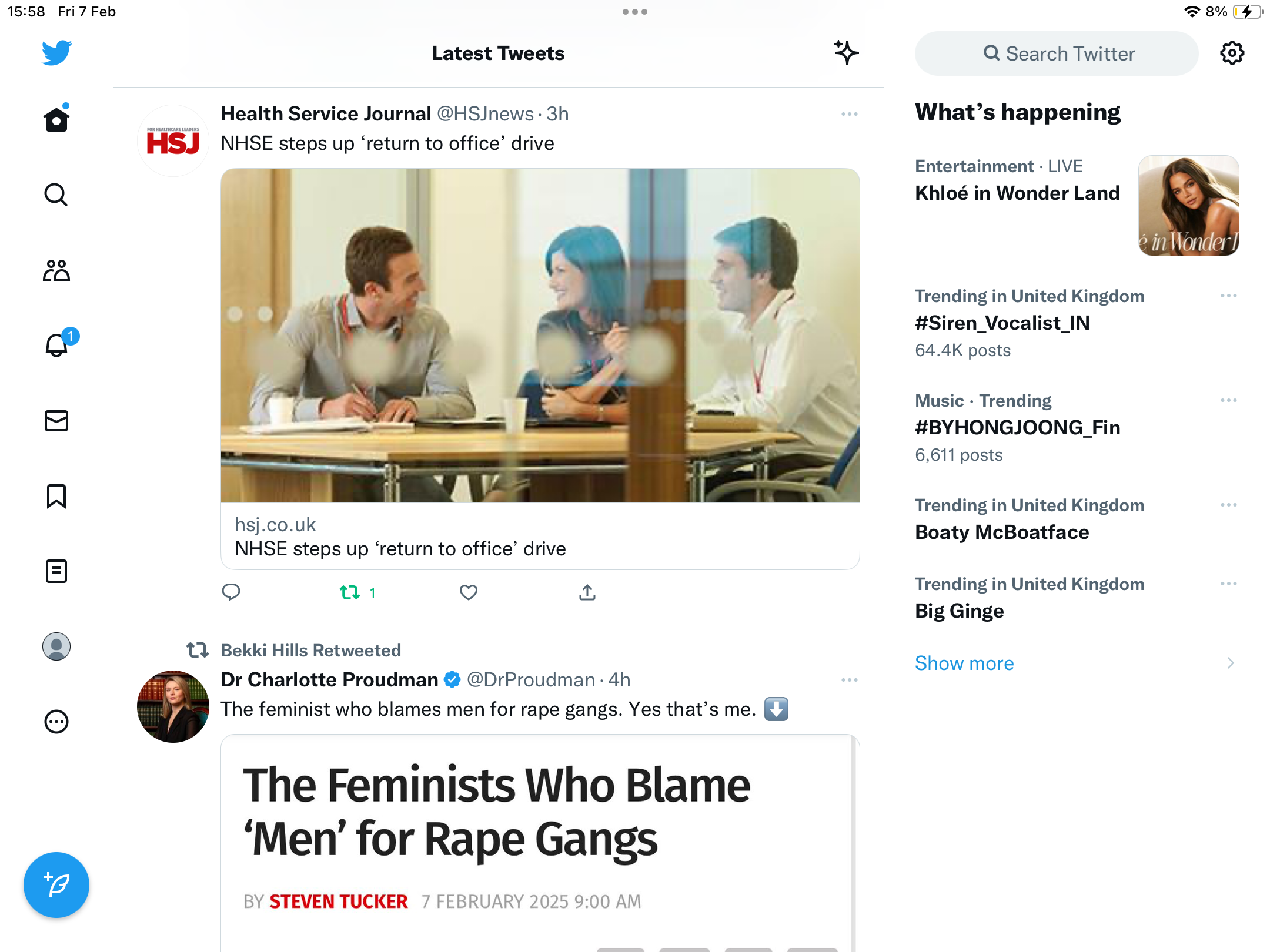Tap the 3h timestamp on HSJ tweet
The height and width of the screenshot is (952, 1270).
click(x=557, y=113)
